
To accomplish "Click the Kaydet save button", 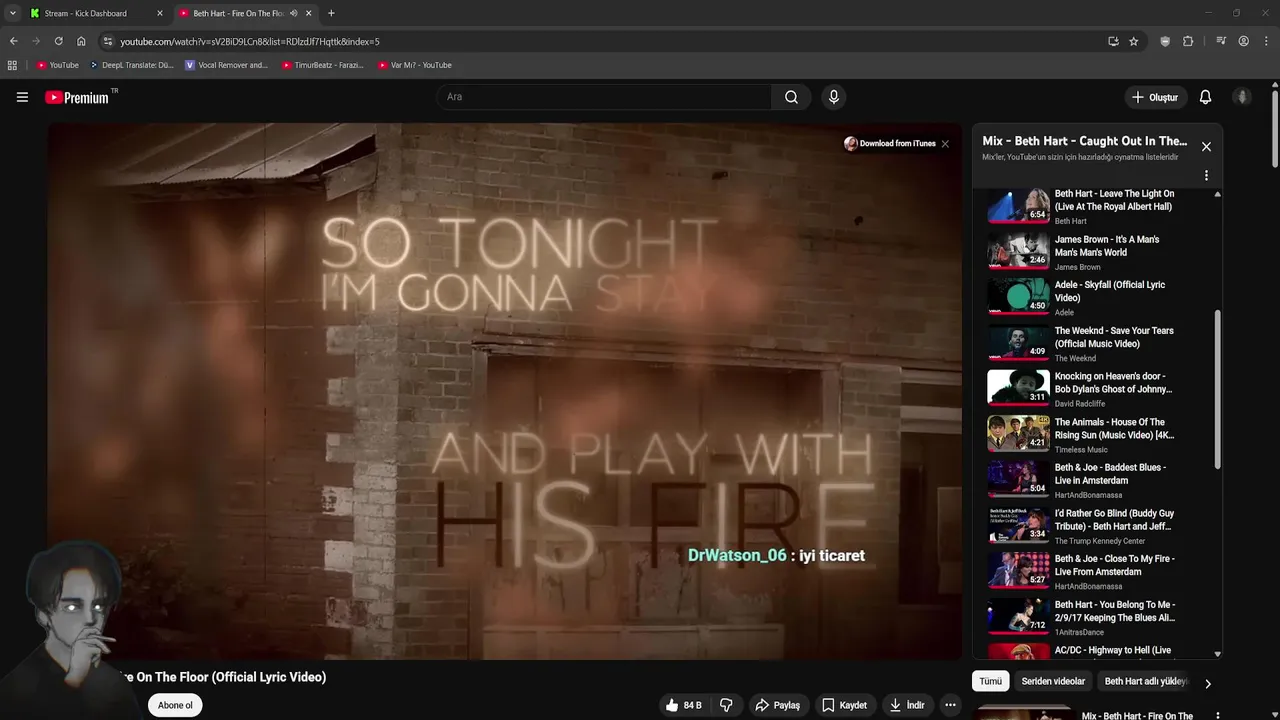I will [844, 705].
